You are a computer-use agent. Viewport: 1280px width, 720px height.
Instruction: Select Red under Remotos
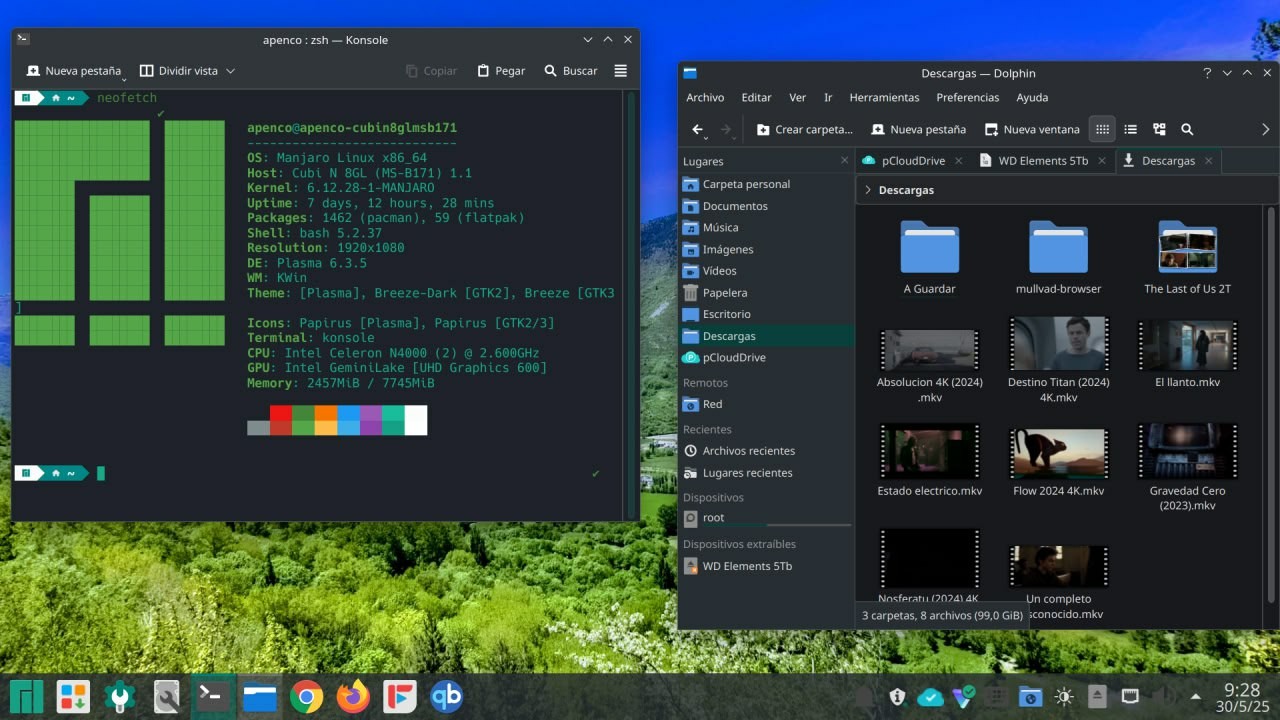[765, 404]
